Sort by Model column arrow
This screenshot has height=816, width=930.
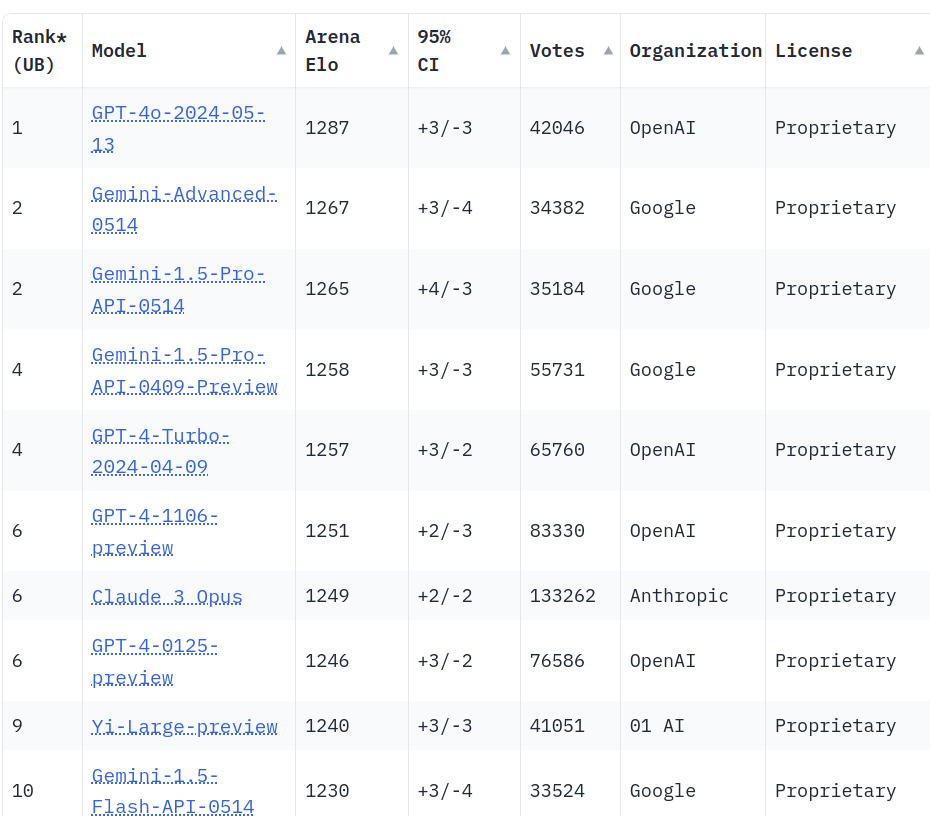pyautogui.click(x=282, y=51)
